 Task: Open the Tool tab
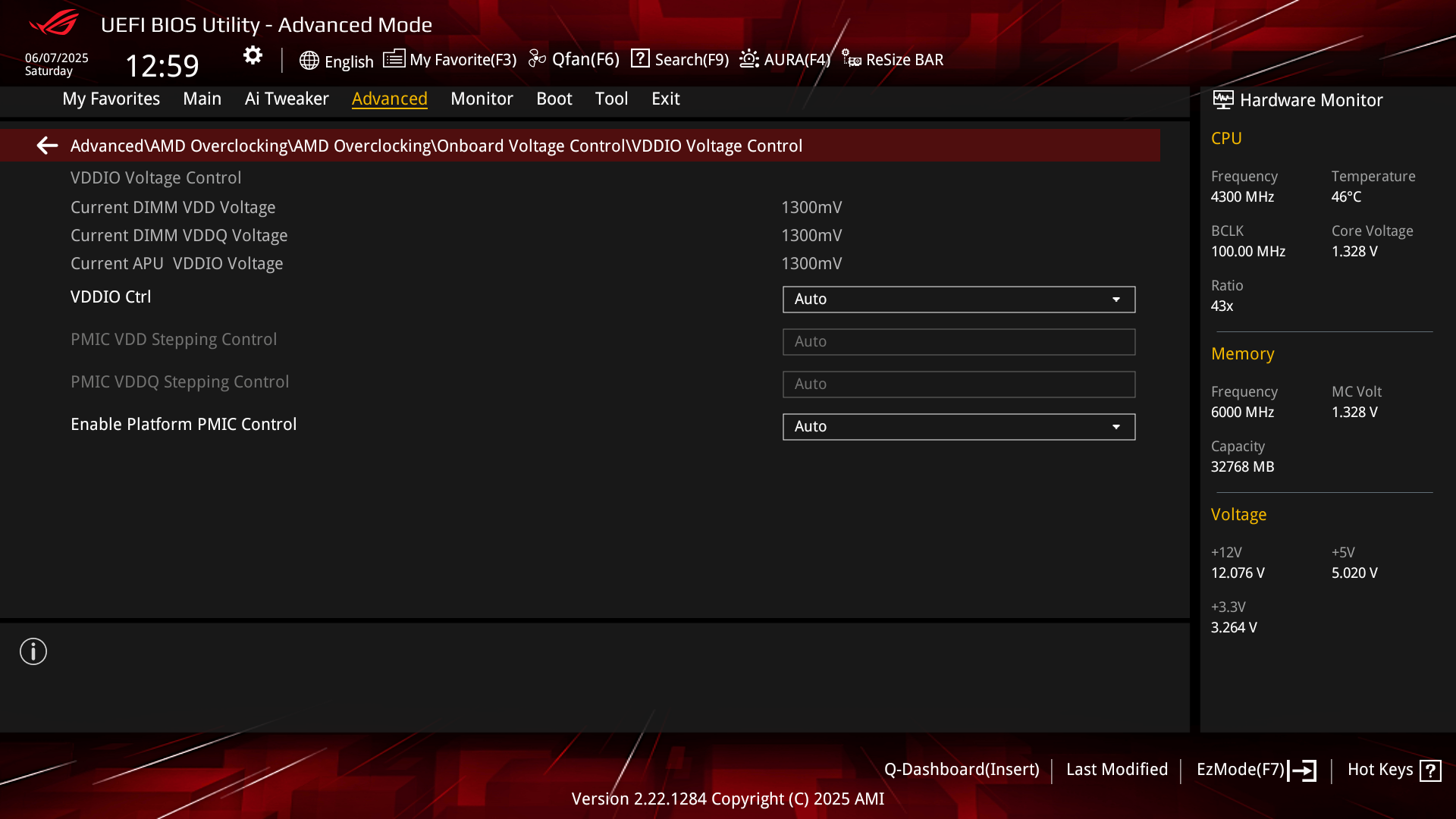click(x=612, y=99)
